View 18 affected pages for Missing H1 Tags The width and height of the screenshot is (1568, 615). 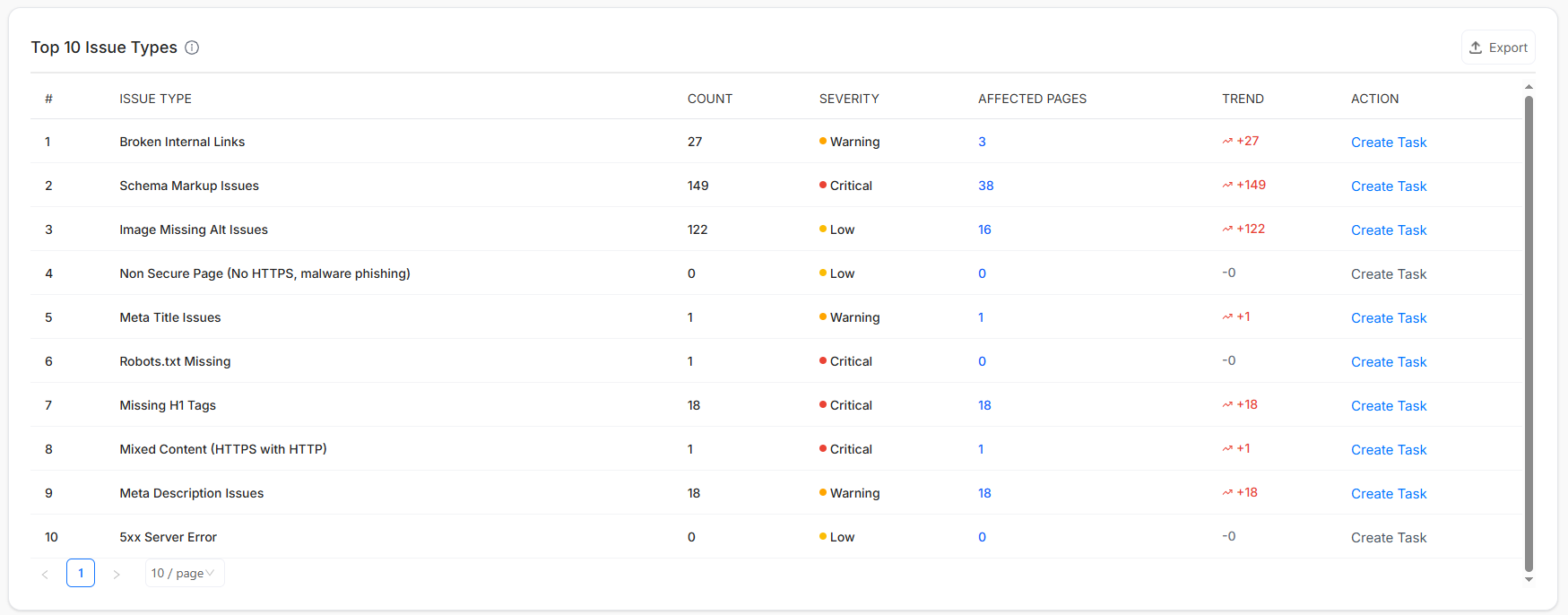[x=984, y=405]
